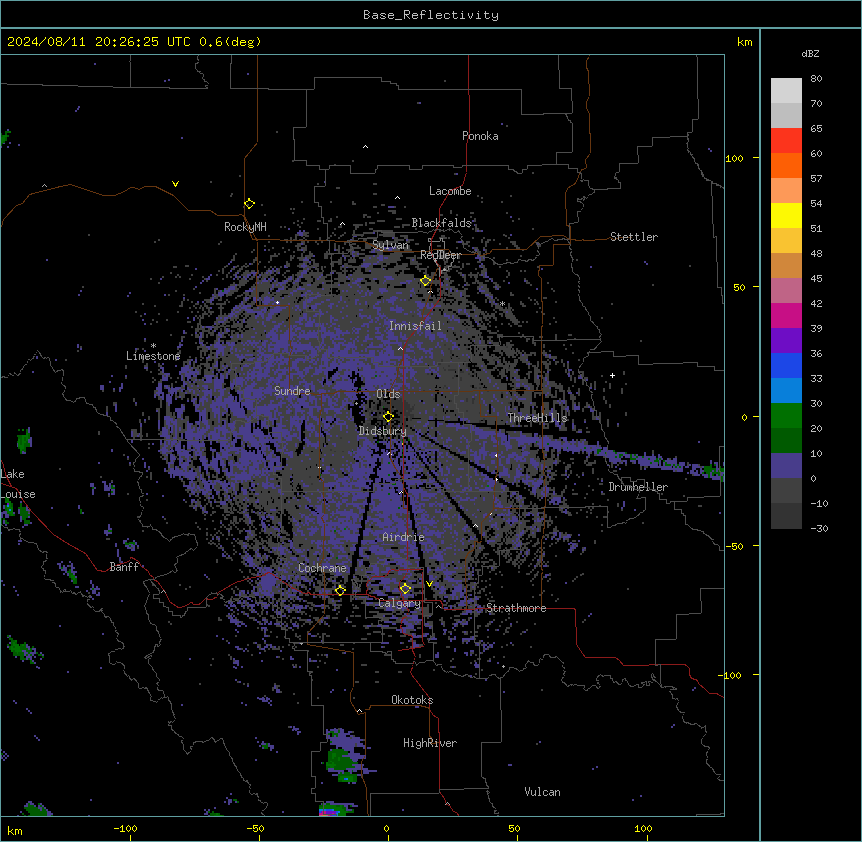The image size is (862, 842).
Task: Click the Lacombe city label
Action: (x=450, y=191)
